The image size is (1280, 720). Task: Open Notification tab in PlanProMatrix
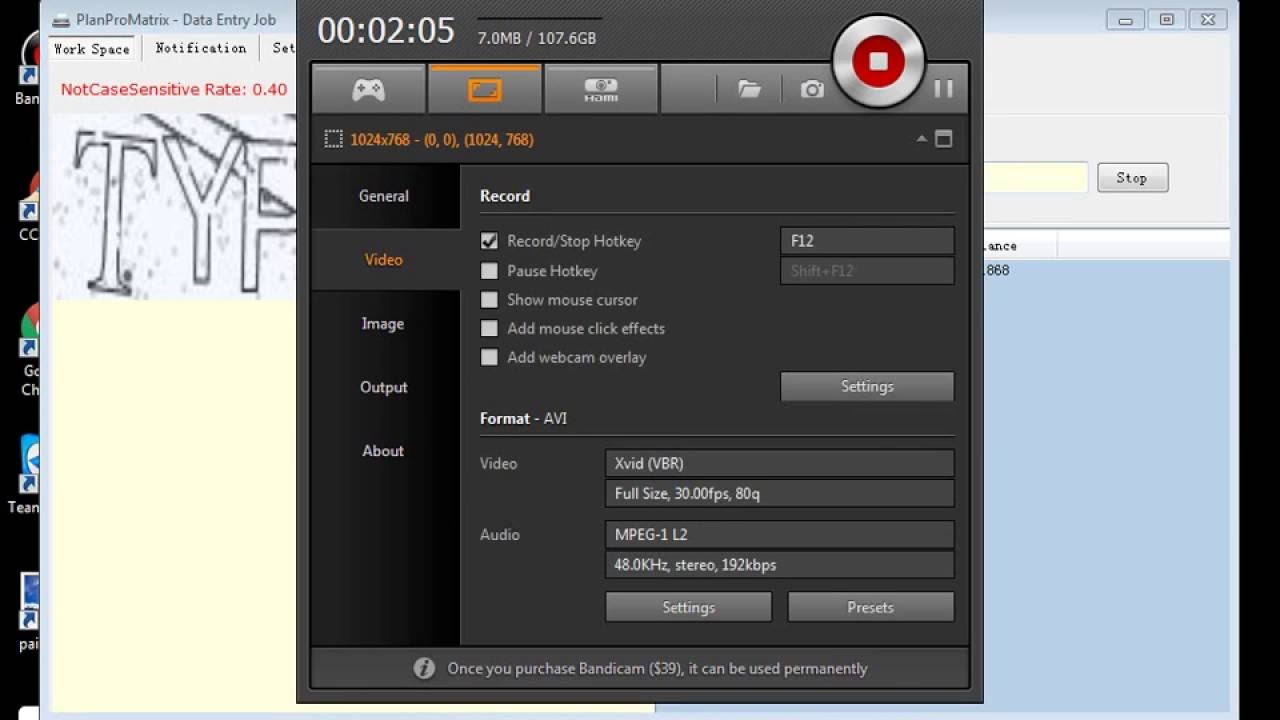coord(201,48)
